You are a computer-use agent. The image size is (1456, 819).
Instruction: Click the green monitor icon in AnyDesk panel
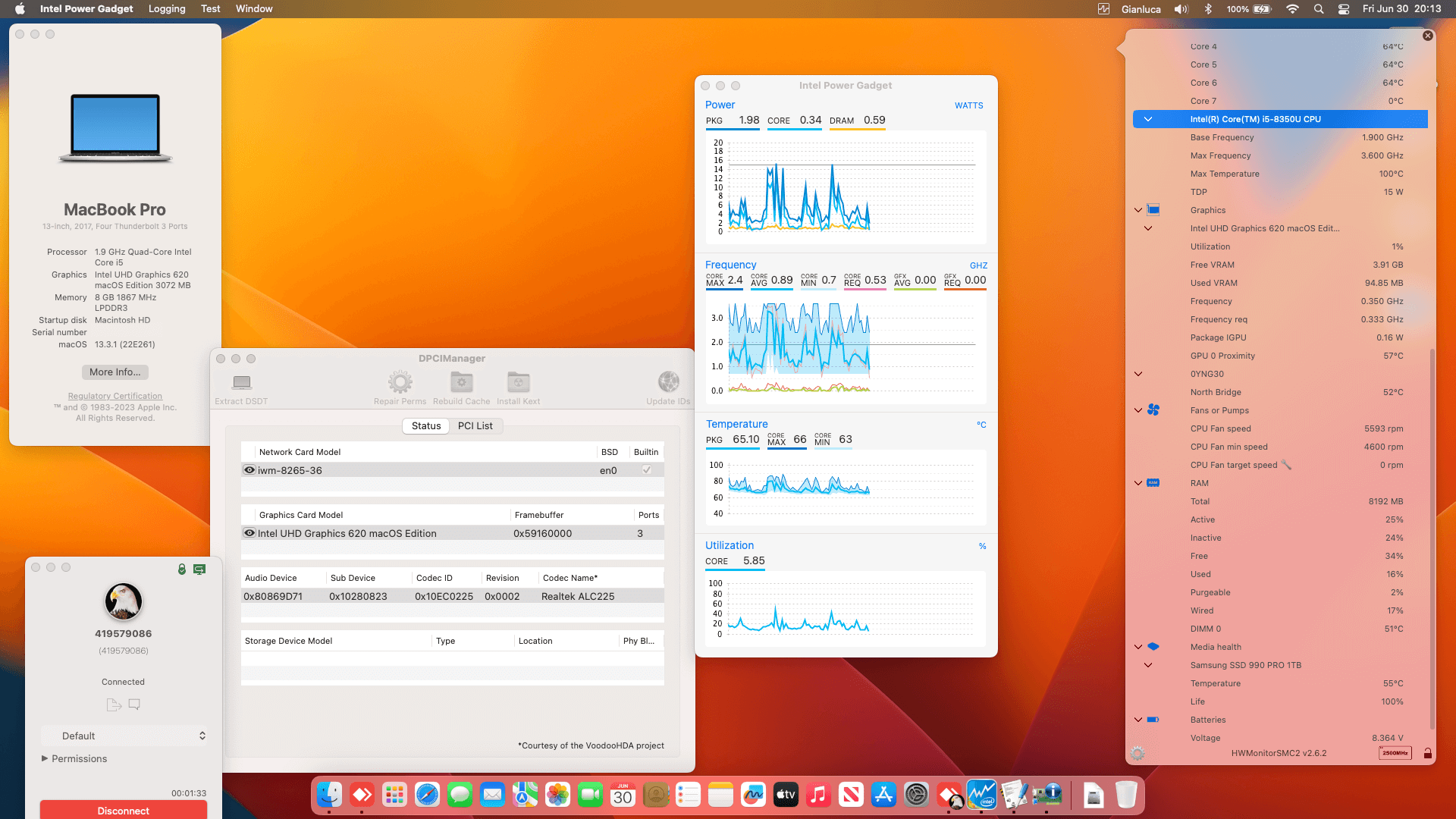(x=199, y=569)
